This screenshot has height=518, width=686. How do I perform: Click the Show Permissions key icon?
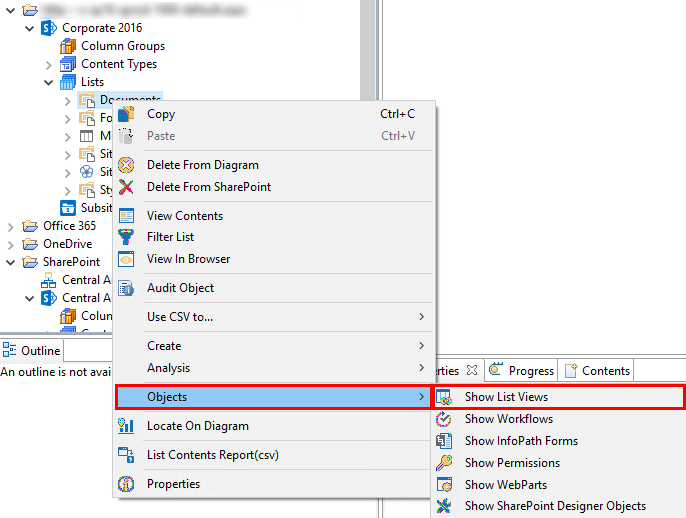pos(444,462)
